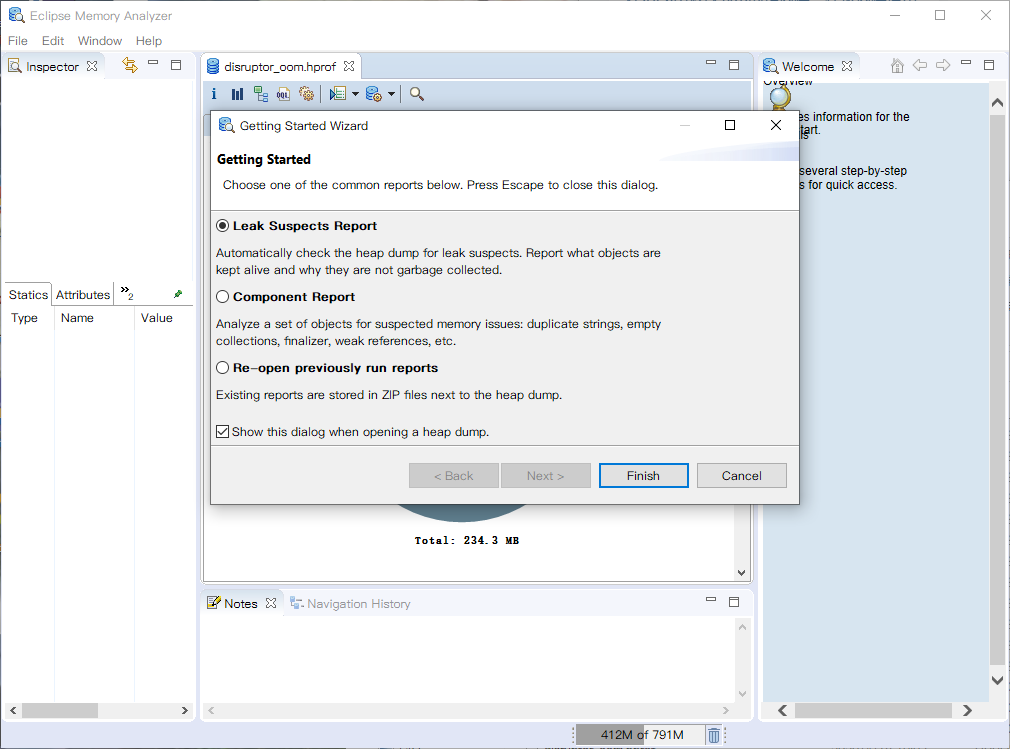Click the Total: 234.3 MB text

pos(466,540)
